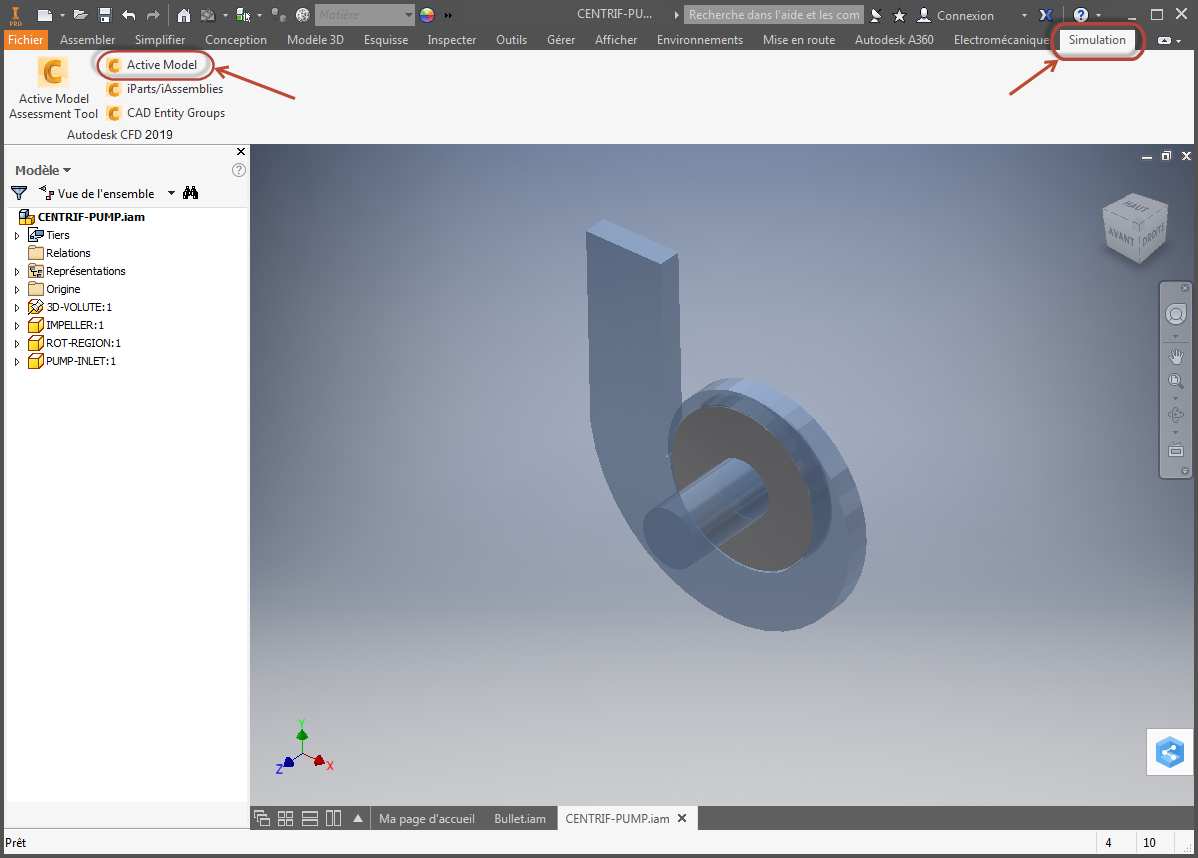Click the Favorites star icon

pyautogui.click(x=899, y=15)
